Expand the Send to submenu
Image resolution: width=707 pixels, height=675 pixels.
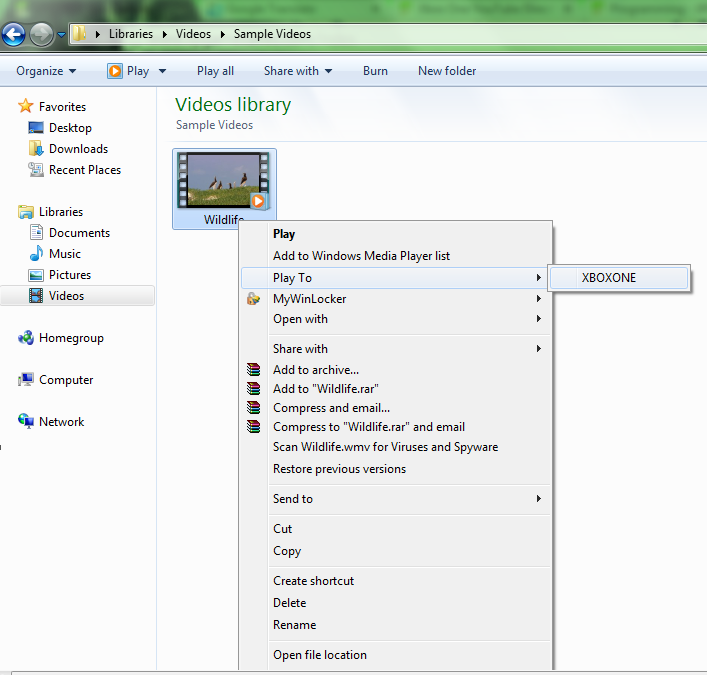(x=395, y=499)
